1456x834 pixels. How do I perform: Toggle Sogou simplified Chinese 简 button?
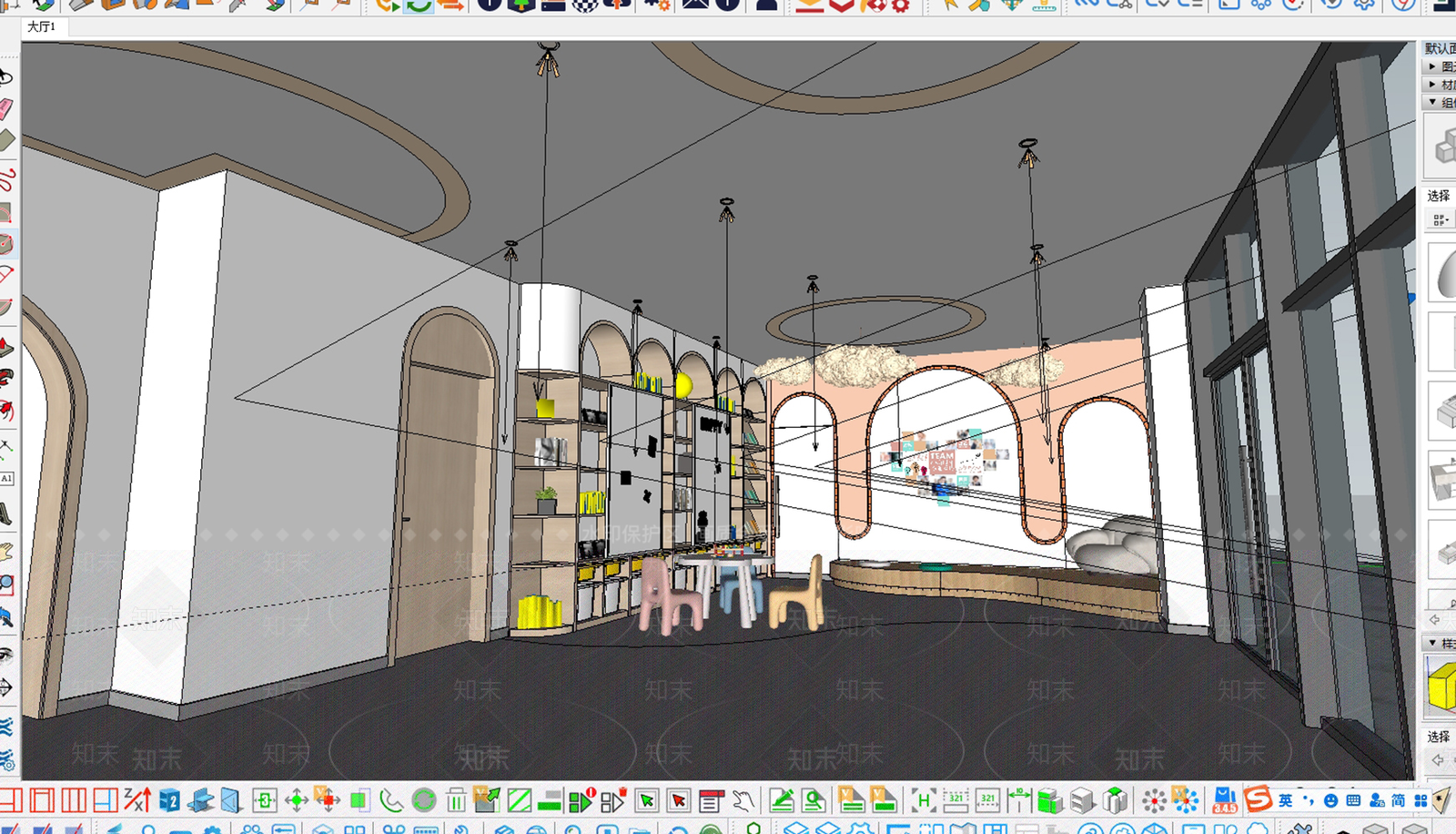click(1399, 800)
